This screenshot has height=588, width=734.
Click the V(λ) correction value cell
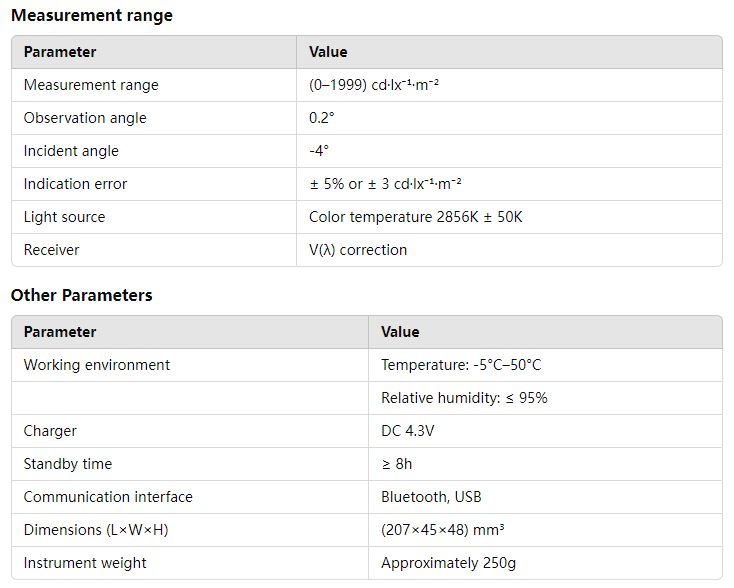click(x=358, y=250)
